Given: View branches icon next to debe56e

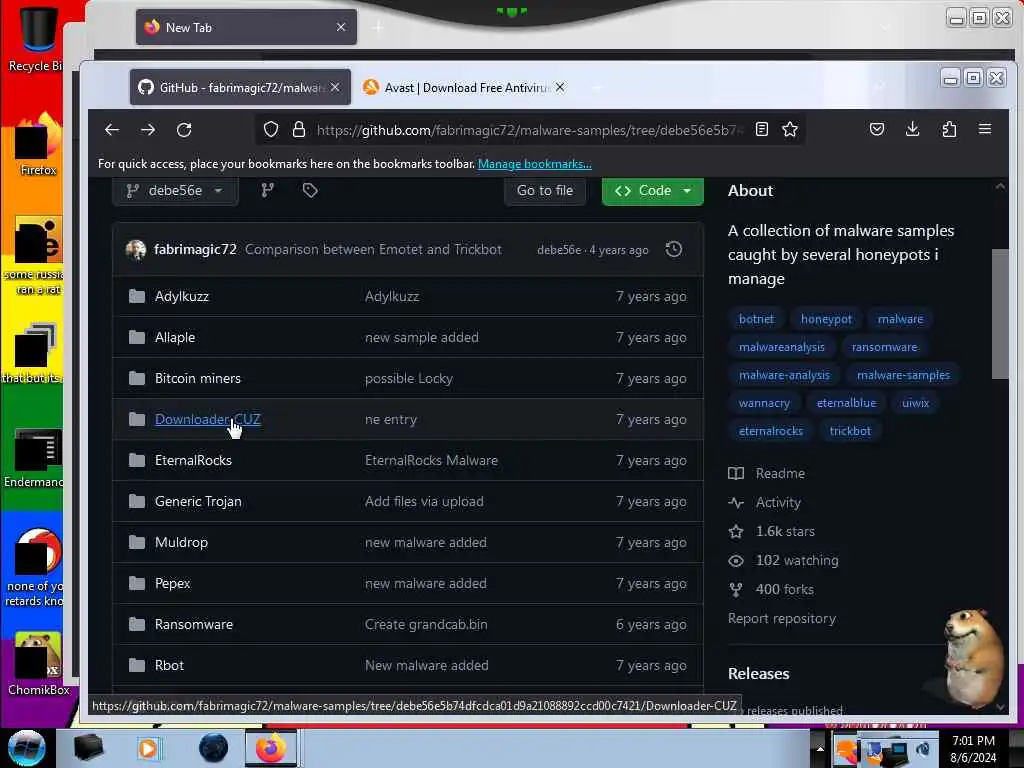Looking at the screenshot, I should pyautogui.click(x=268, y=190).
